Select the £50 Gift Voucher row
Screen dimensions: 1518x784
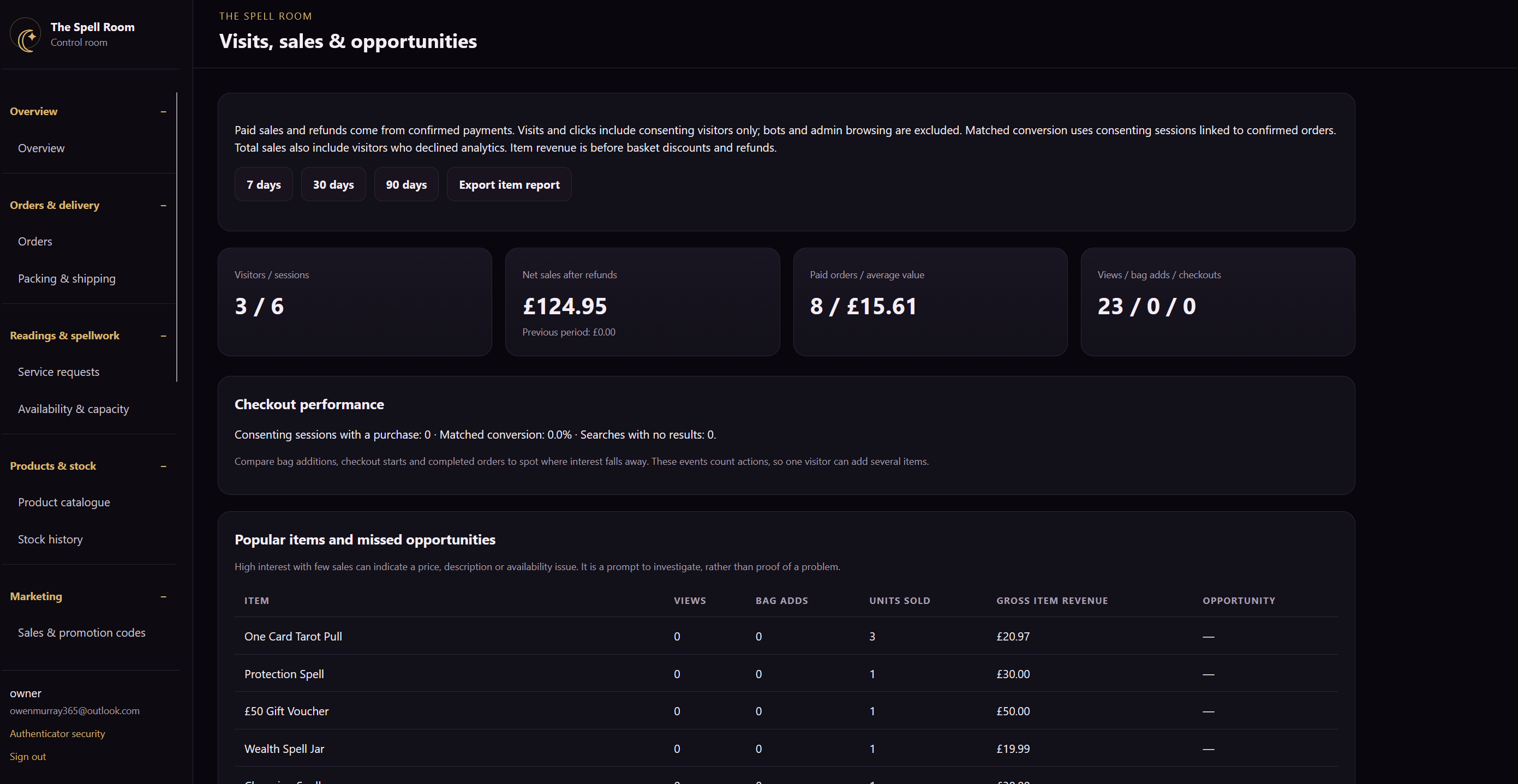tap(786, 711)
